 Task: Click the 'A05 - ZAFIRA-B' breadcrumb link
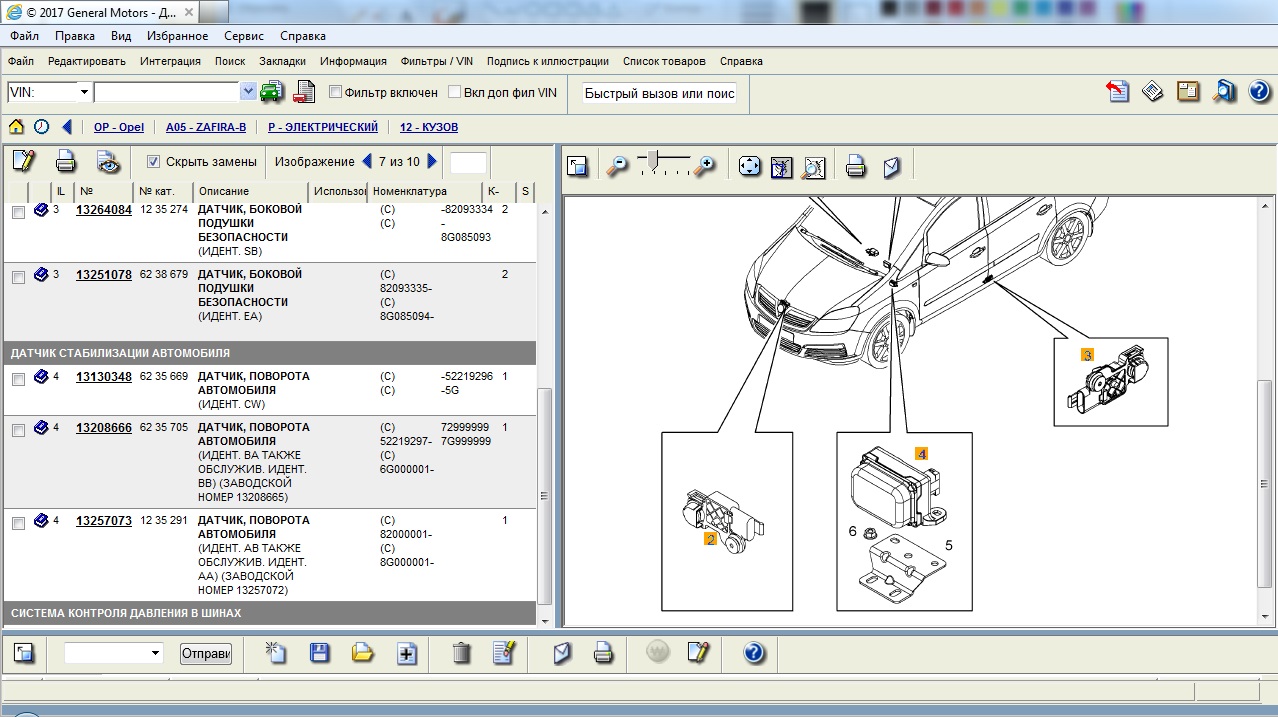206,127
